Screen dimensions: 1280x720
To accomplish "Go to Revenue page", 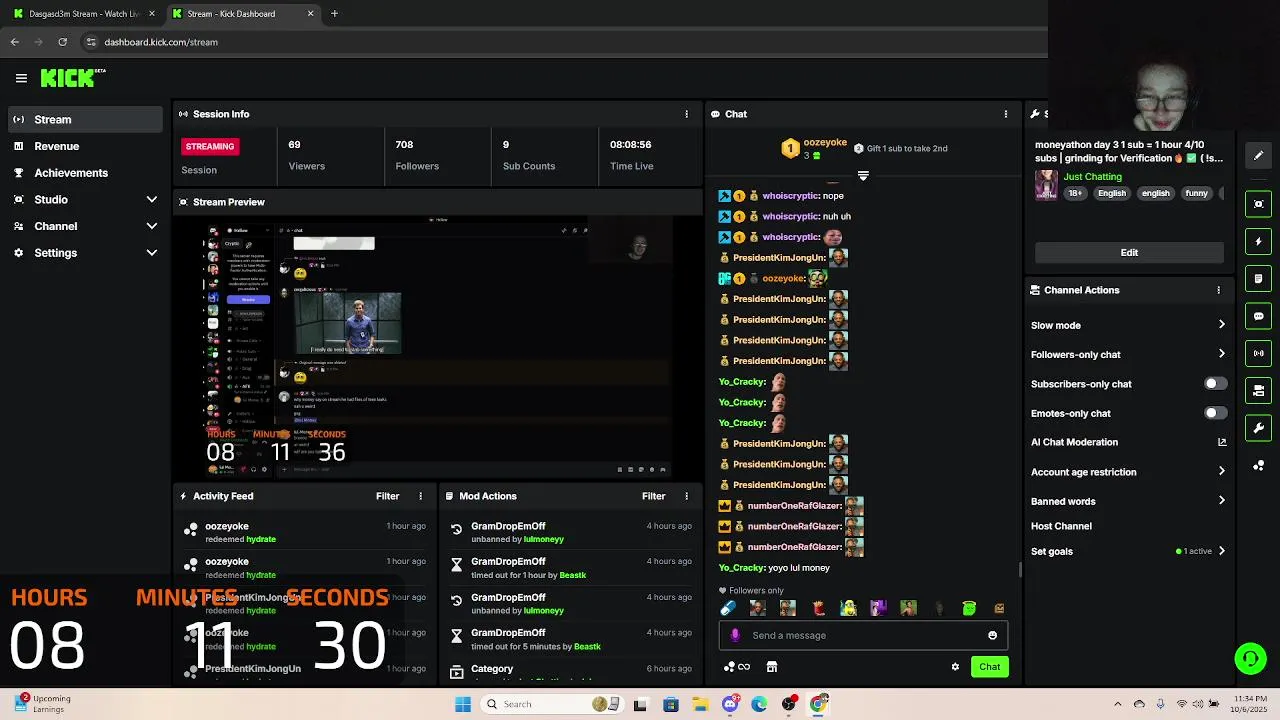I will click(85, 146).
